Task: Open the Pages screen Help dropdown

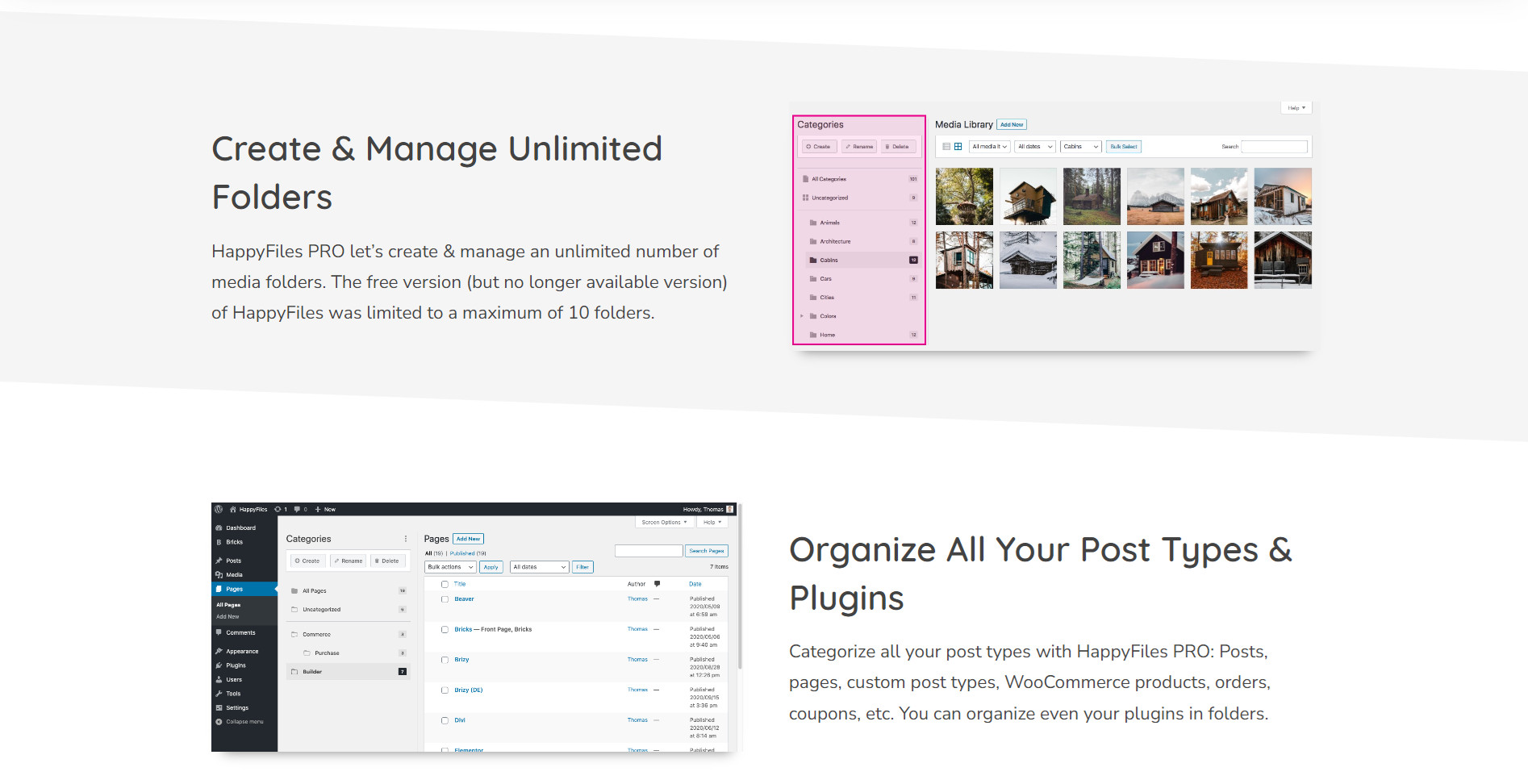Action: (712, 522)
